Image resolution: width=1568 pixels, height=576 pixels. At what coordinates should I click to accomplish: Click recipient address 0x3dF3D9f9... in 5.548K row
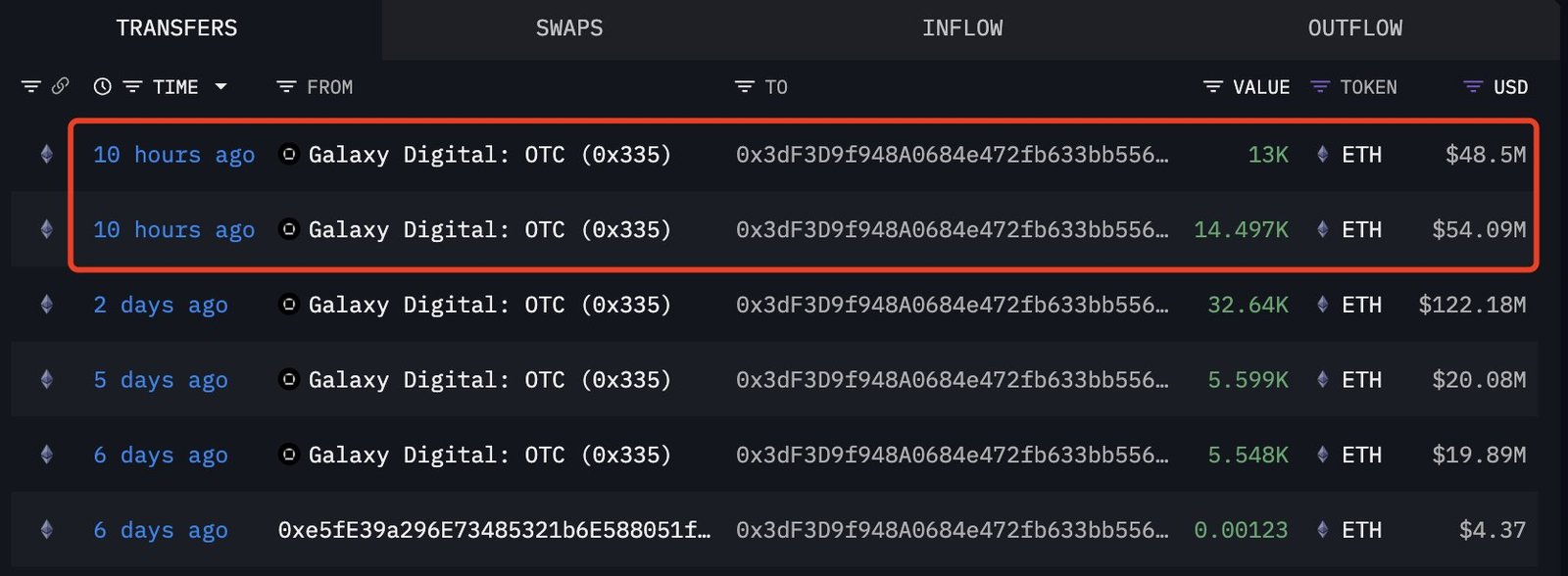(x=952, y=455)
